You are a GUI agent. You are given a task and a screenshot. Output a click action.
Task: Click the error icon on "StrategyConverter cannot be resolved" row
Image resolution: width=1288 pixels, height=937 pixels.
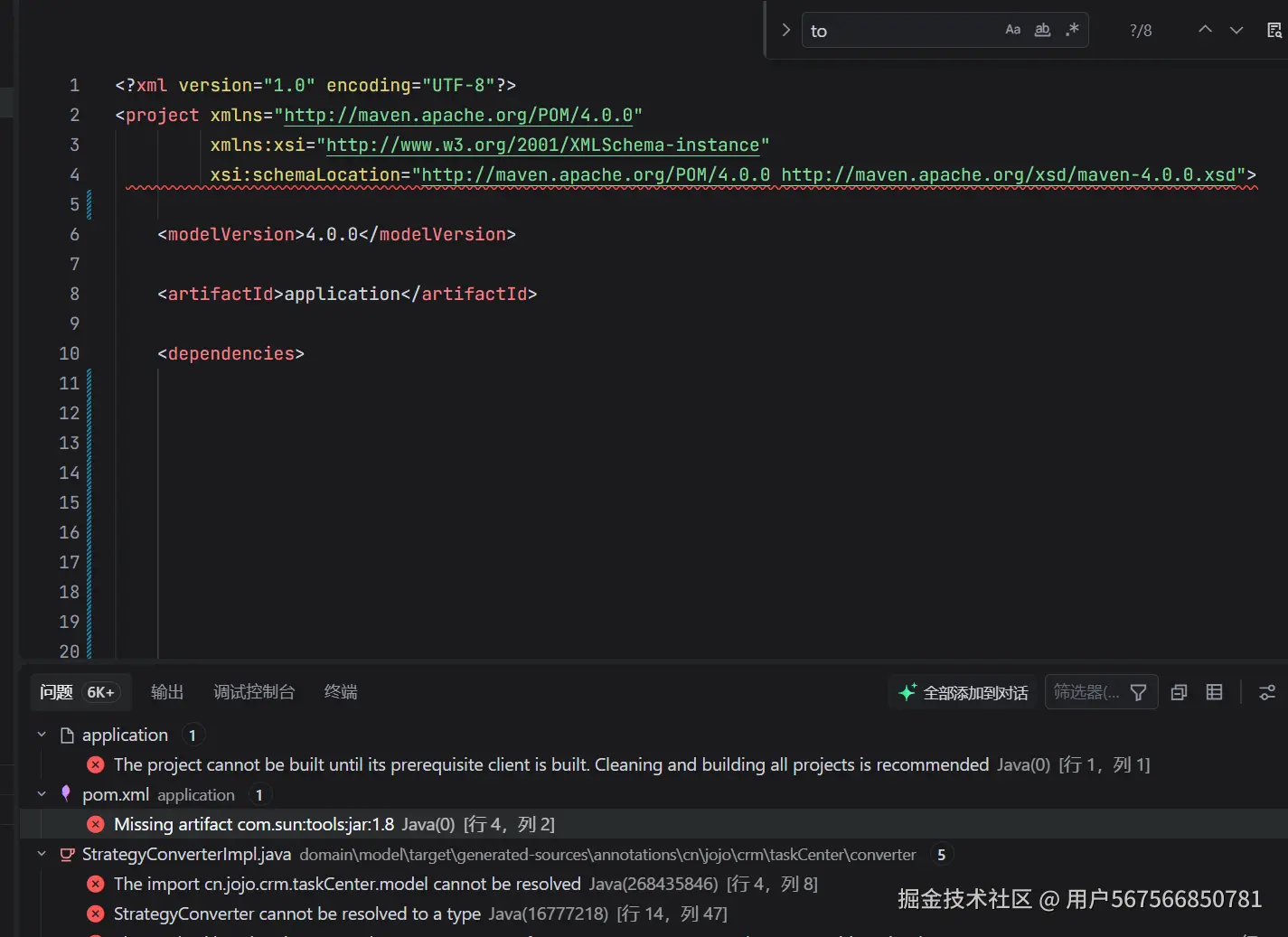95,914
